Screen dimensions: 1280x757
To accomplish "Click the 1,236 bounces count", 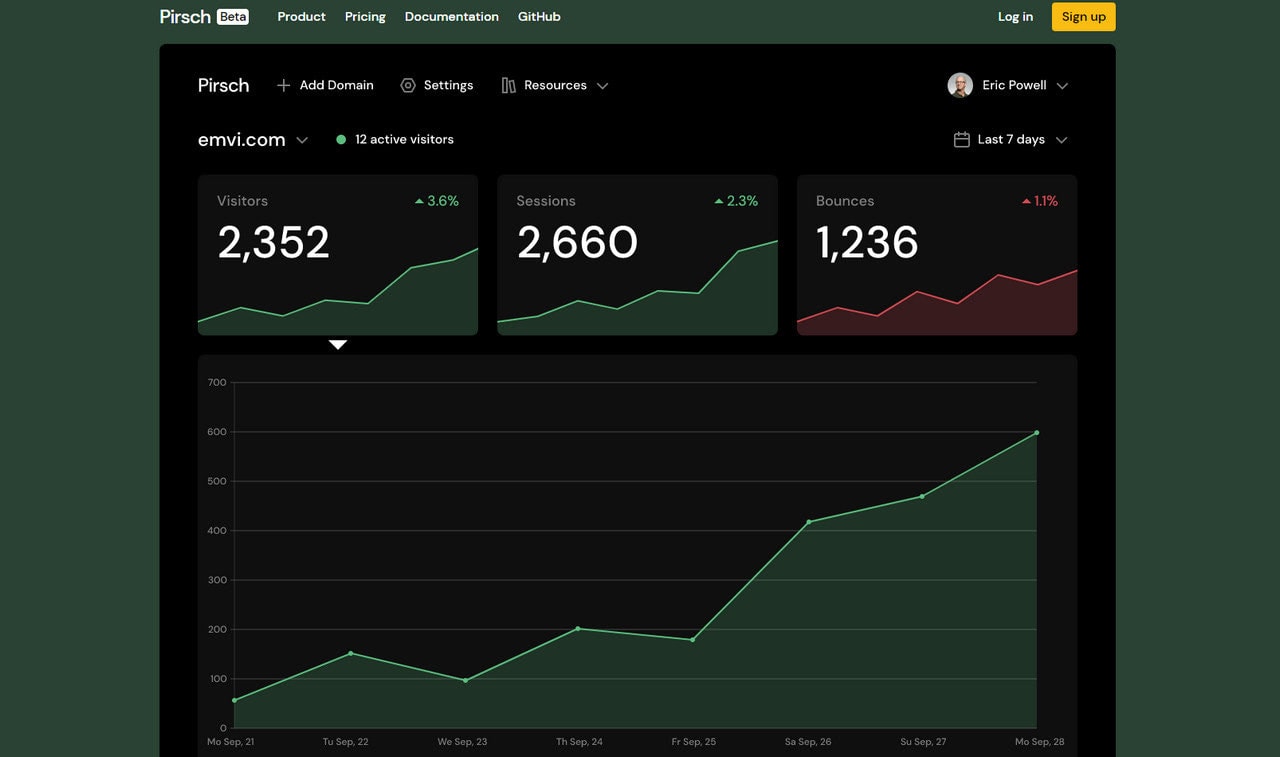I will (x=867, y=243).
